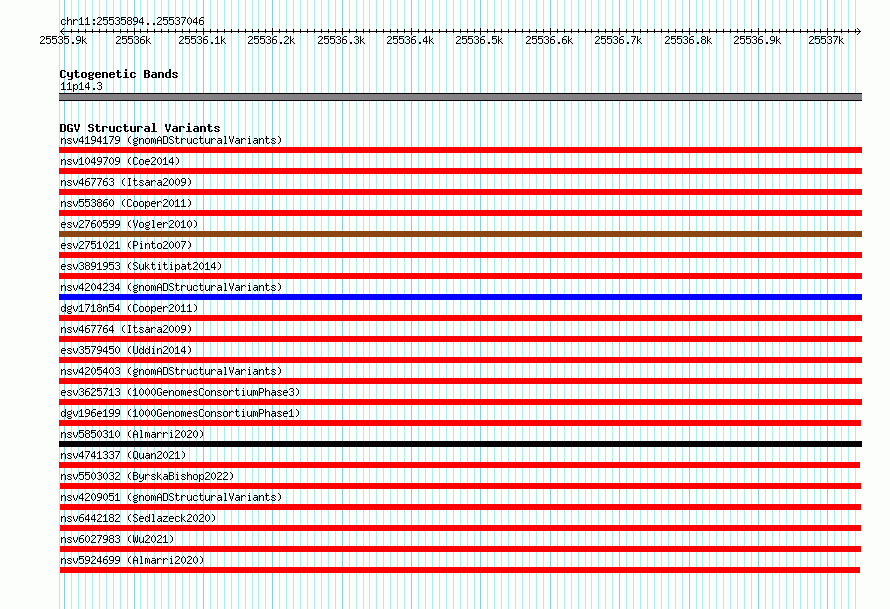This screenshot has height=609, width=890.
Task: Click the red bar under esv2751021
Action: [x=460, y=255]
